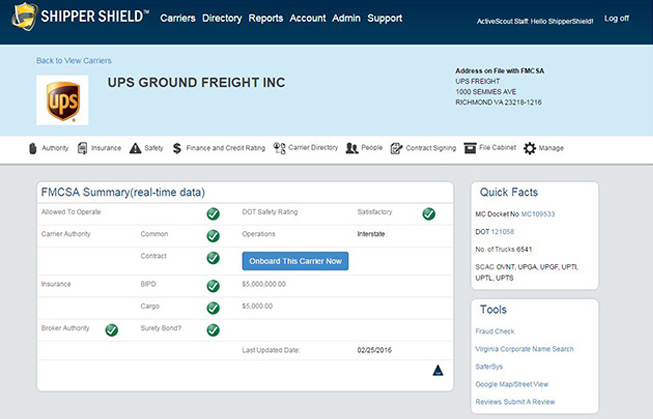Open the Reports menu

click(266, 18)
